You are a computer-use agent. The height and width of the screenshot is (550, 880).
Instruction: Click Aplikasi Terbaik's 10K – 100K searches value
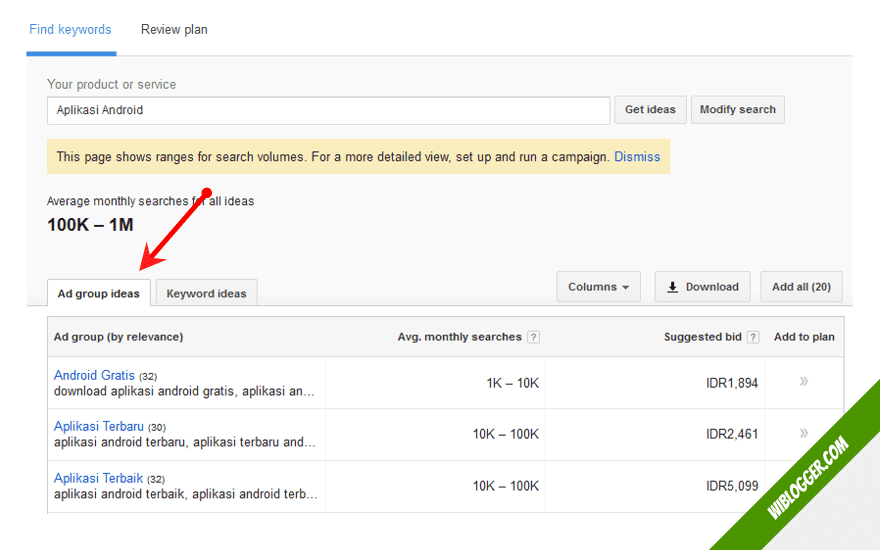[x=506, y=486]
